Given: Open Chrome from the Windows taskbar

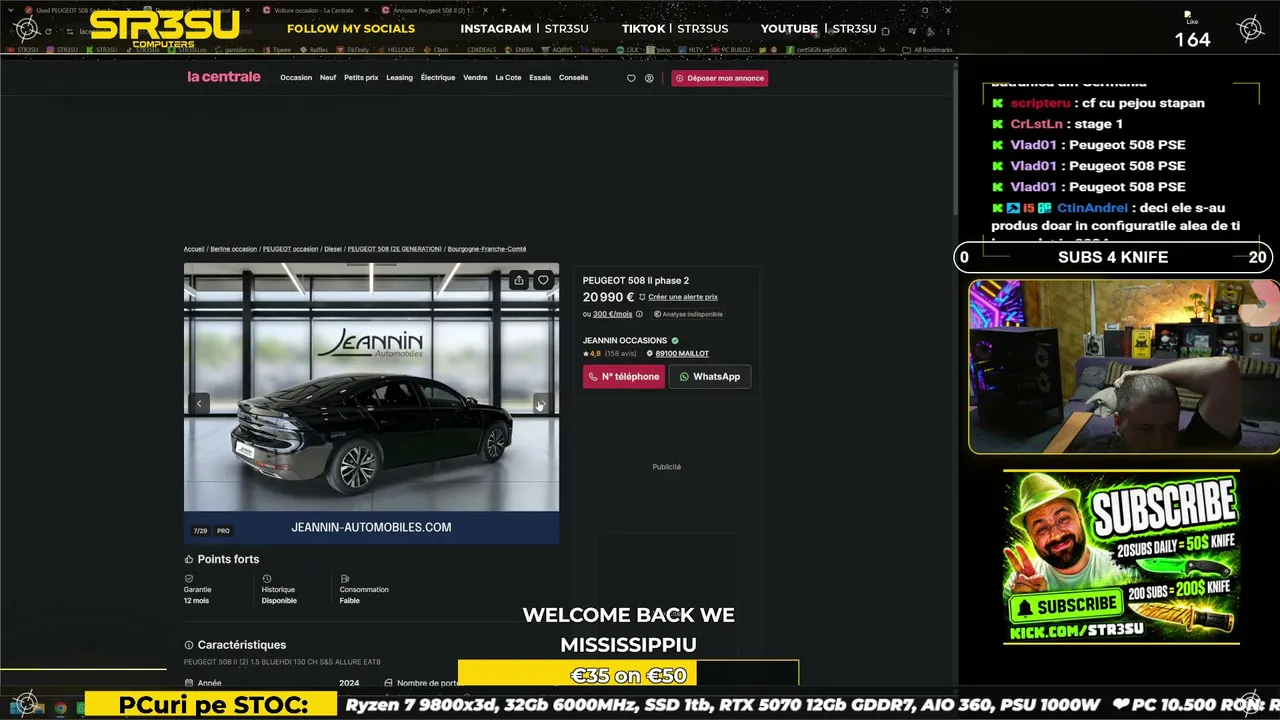Looking at the screenshot, I should pos(60,708).
